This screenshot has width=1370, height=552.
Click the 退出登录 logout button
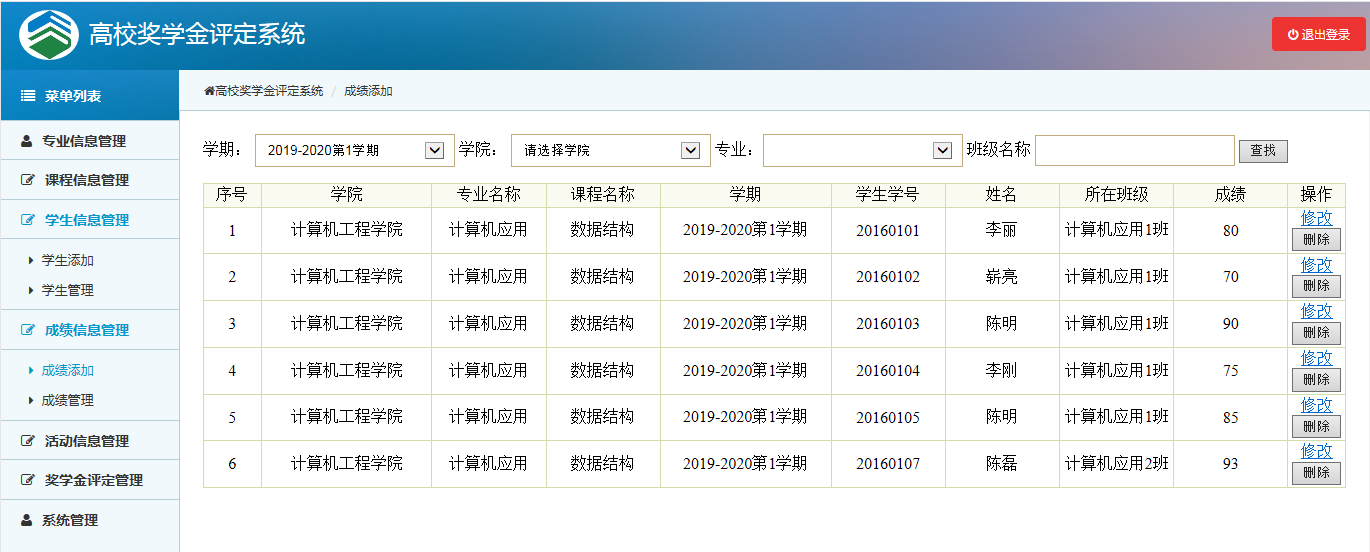click(x=1318, y=34)
